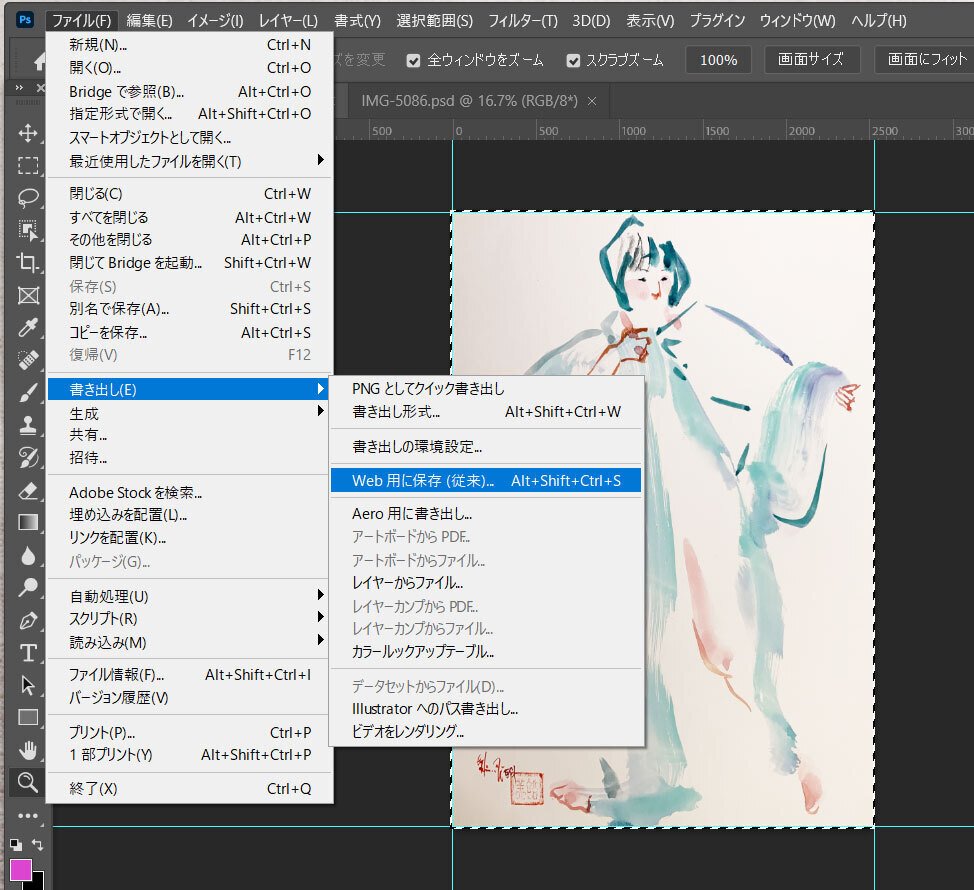Swap foreground and background colors

37,845
